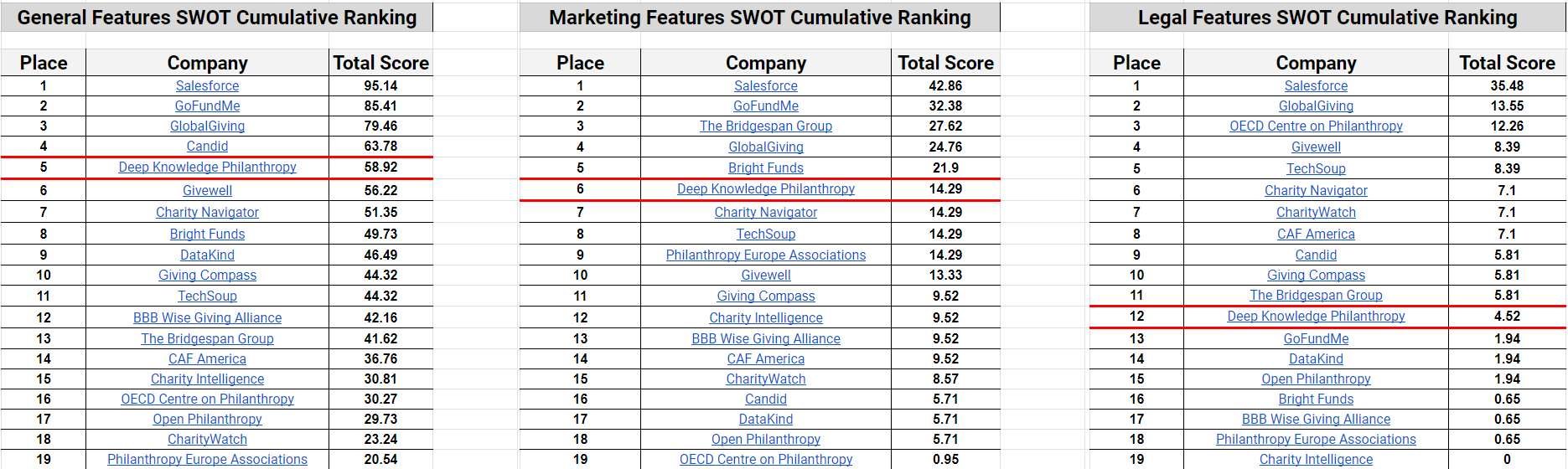Click Total Score header in Marketing Features table
1568x469 pixels.
(945, 63)
